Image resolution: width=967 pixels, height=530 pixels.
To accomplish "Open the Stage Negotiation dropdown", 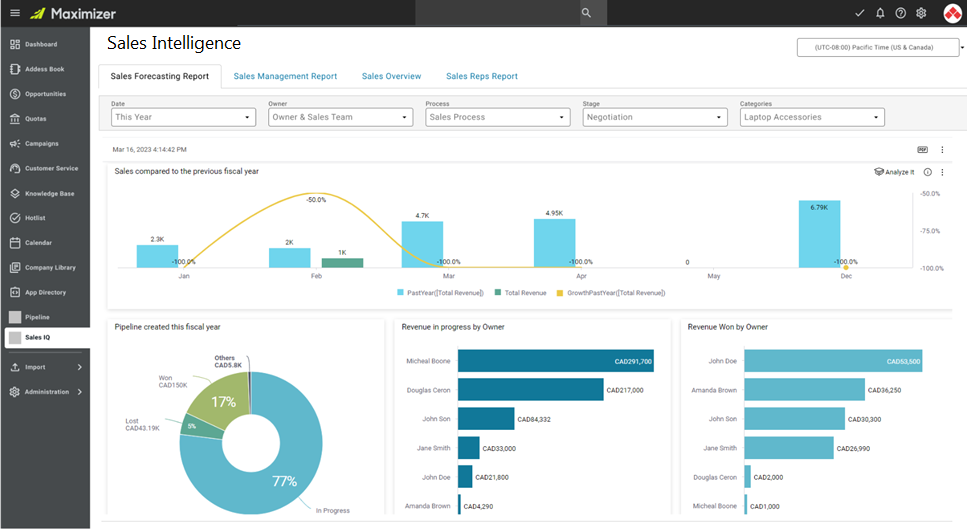I will click(655, 117).
